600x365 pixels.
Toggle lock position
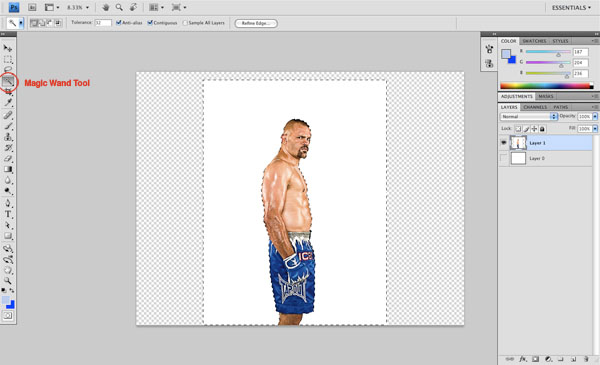point(534,129)
